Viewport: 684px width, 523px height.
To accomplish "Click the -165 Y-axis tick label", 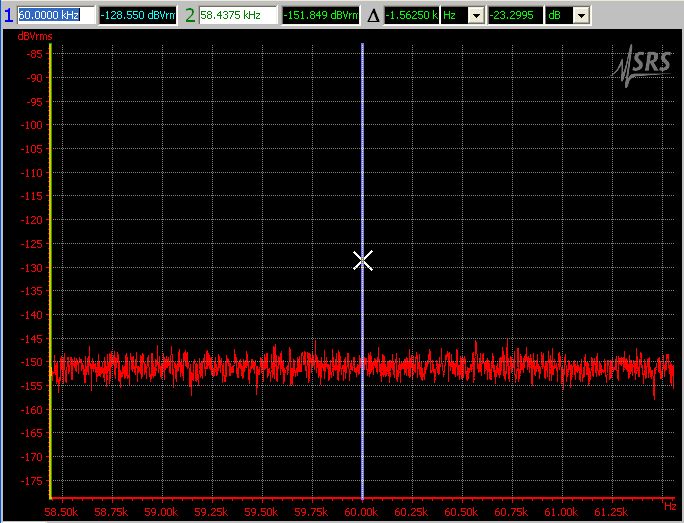I will tap(32, 433).
